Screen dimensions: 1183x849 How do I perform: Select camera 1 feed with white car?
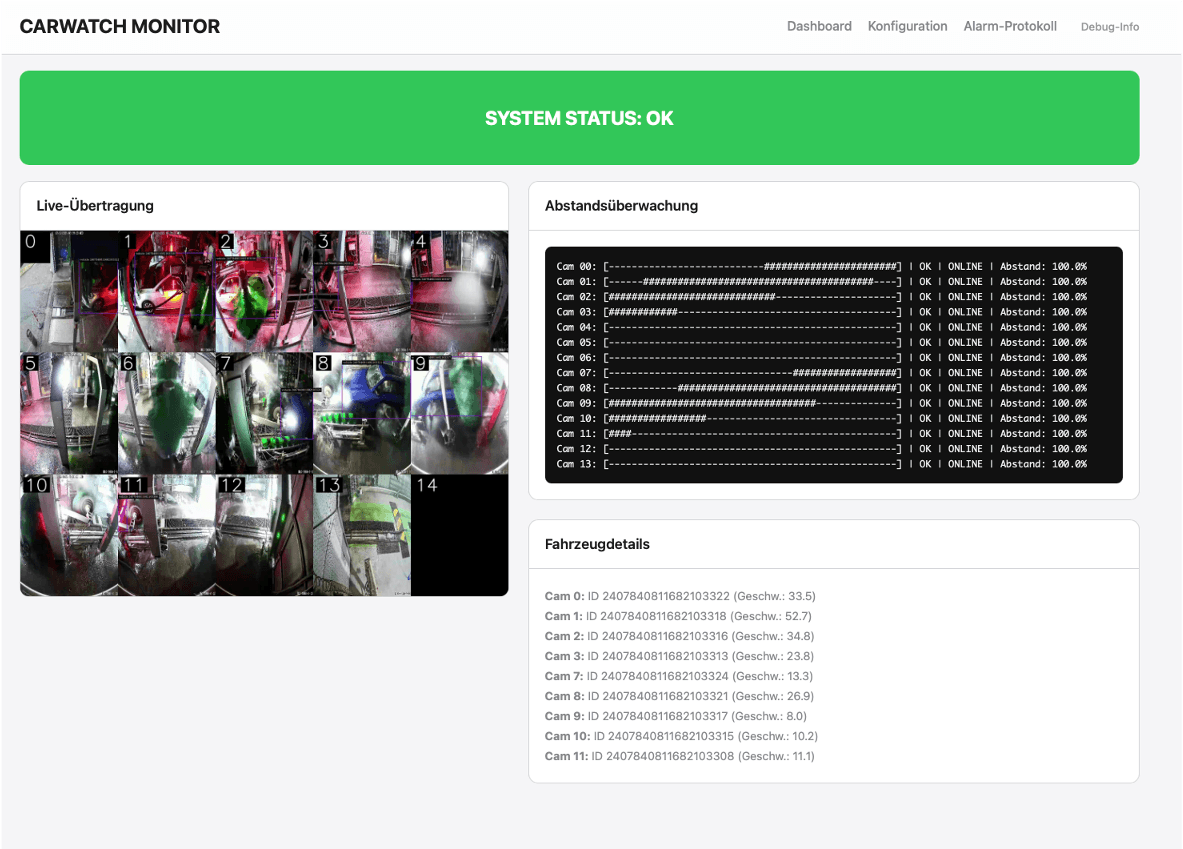pyautogui.click(x=166, y=291)
